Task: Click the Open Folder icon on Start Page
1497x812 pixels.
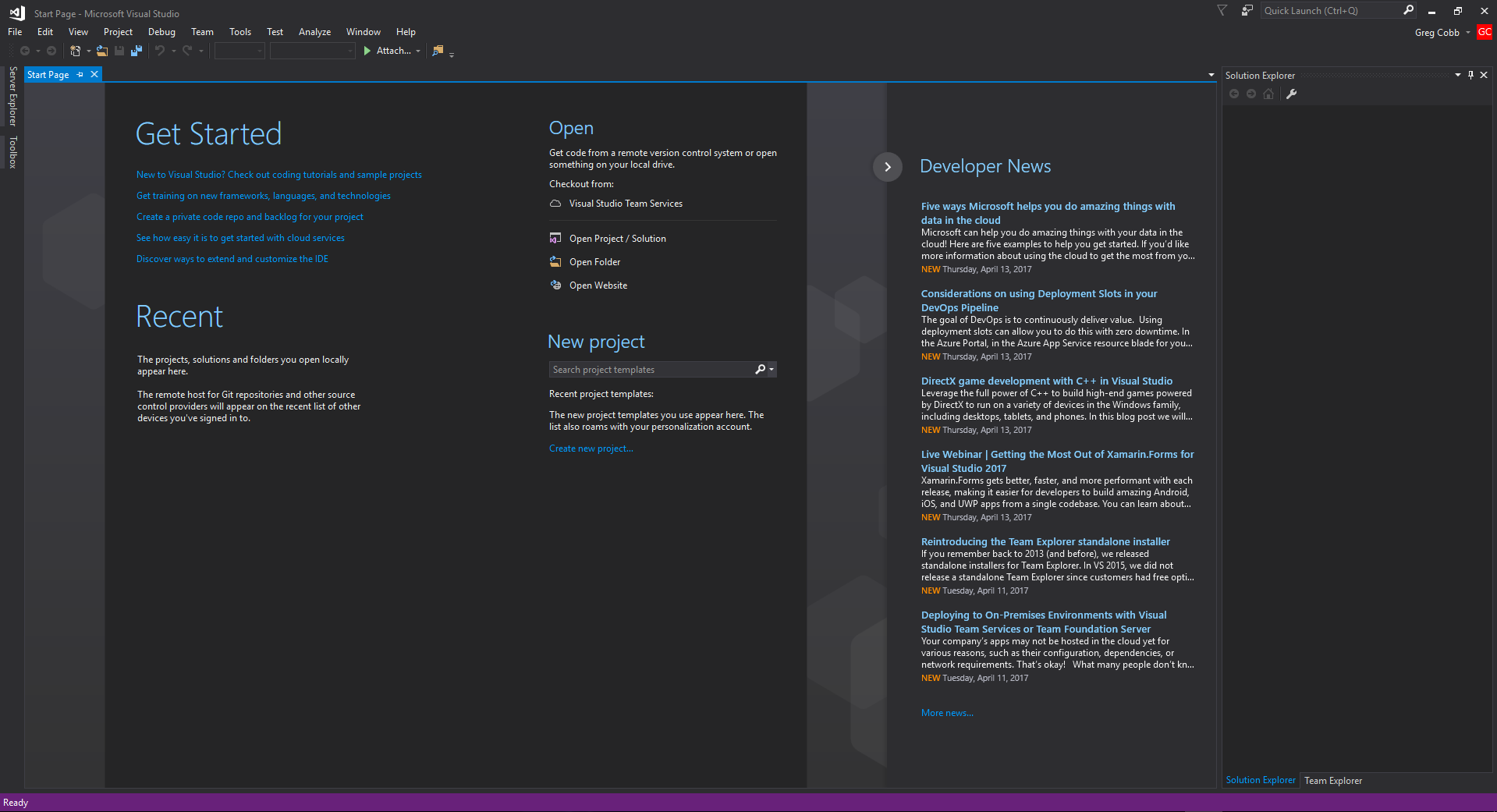Action: click(555, 261)
